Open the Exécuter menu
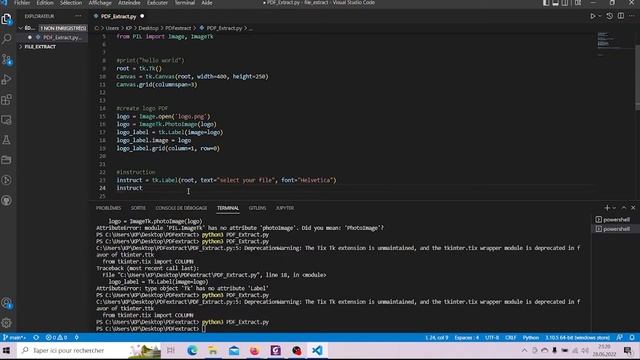 pos(157,3)
